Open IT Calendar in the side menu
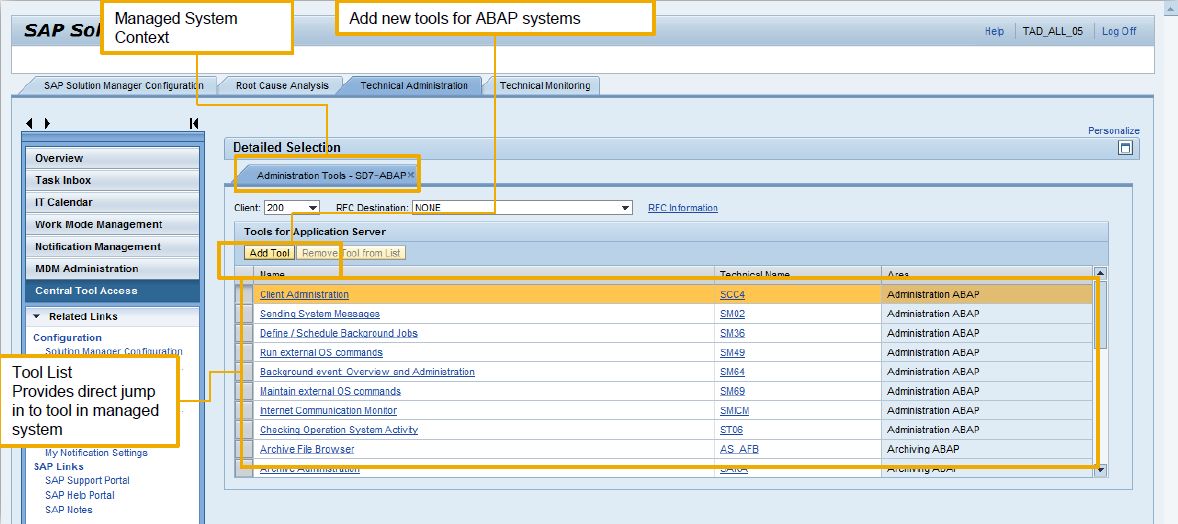Viewport: 1178px width, 524px height. coord(112,202)
